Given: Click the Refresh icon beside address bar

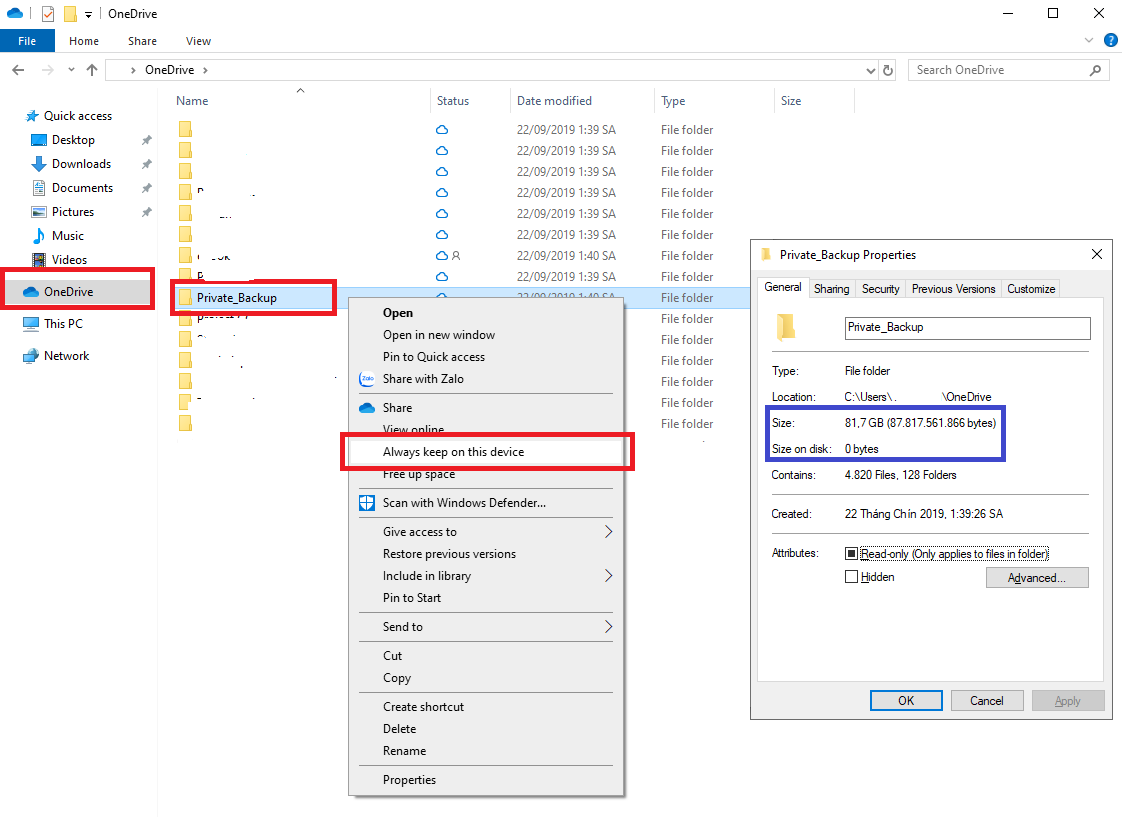Looking at the screenshot, I should click(x=888, y=70).
